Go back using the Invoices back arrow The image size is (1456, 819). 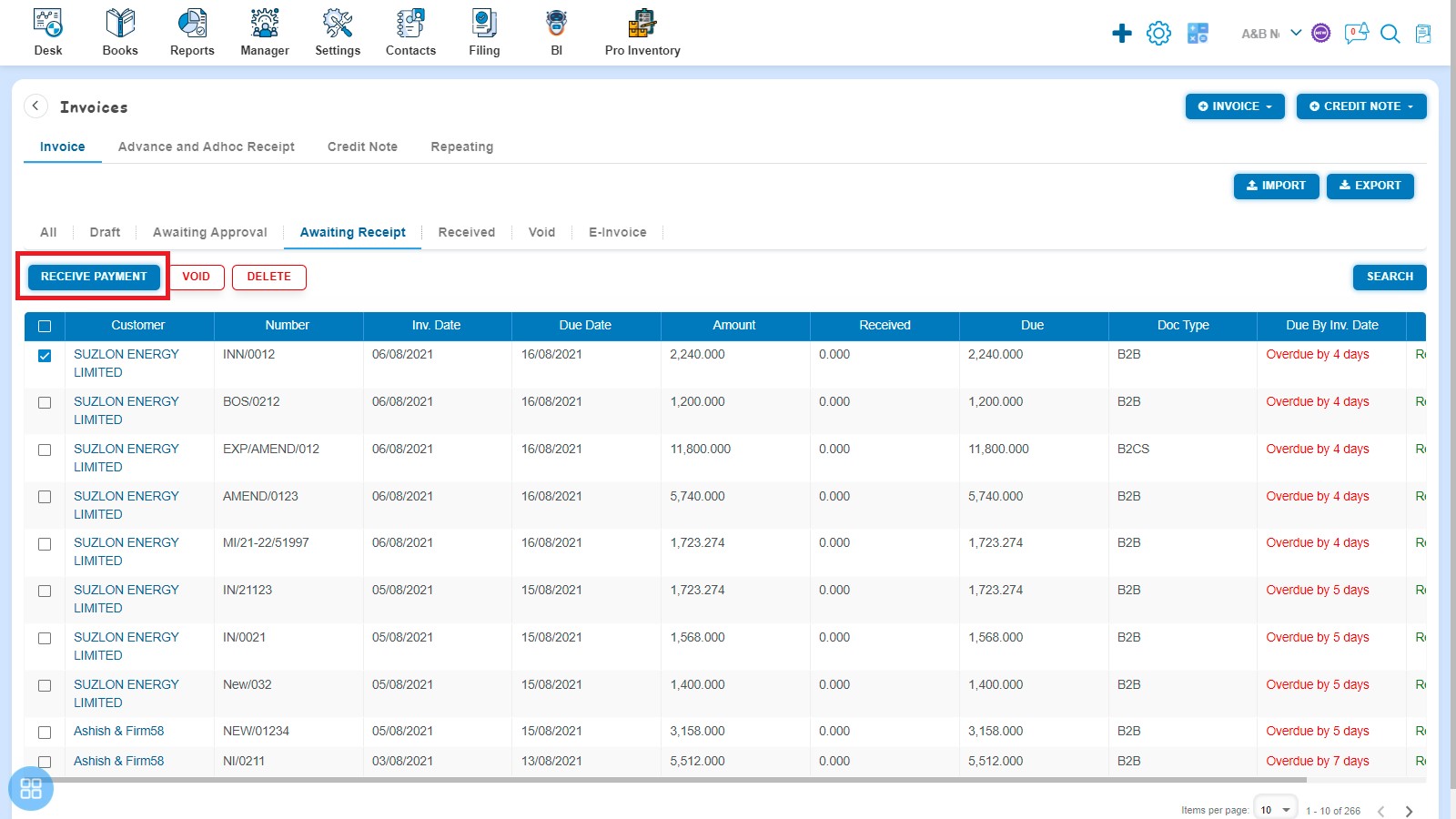(x=35, y=106)
